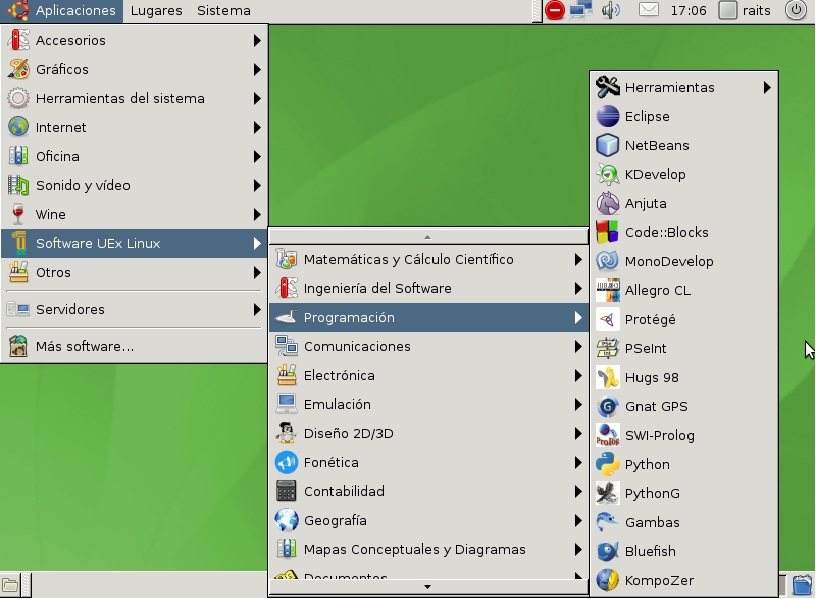
Task: Open the Lugares menu
Action: pos(156,11)
